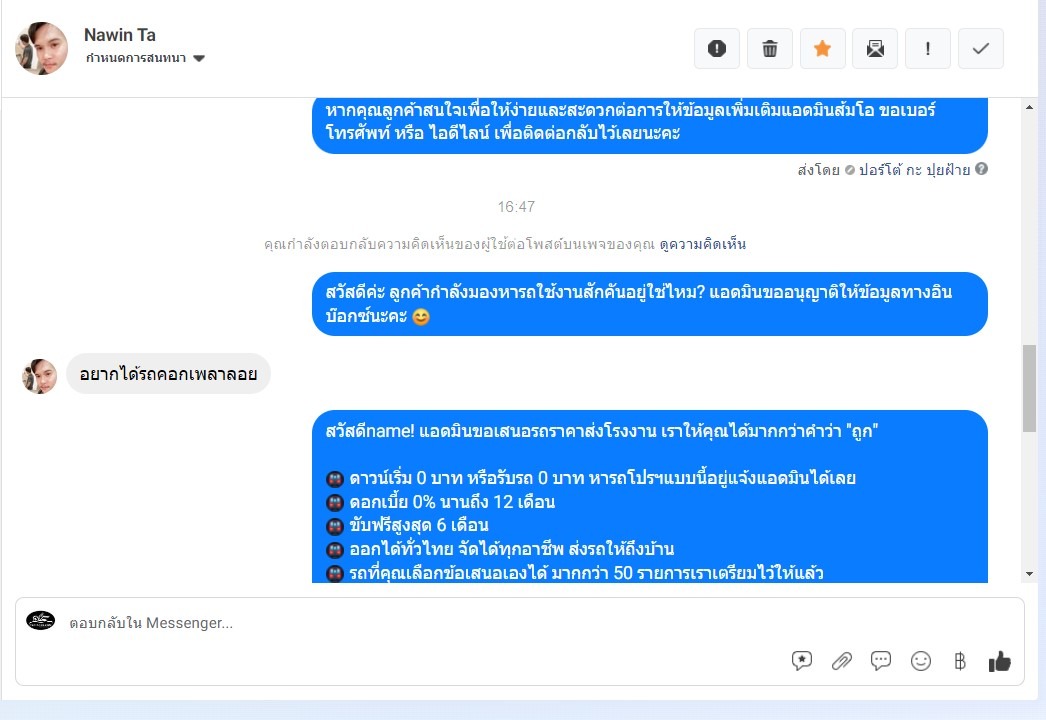This screenshot has width=1046, height=720.
Task: Toggle the orange star follow-up marker
Action: click(x=823, y=49)
